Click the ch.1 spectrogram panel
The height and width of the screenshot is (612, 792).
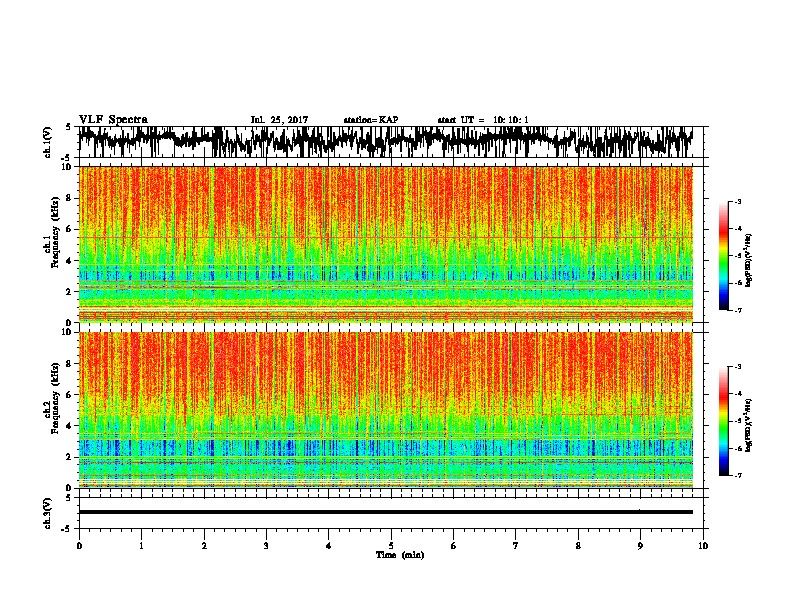tap(386, 244)
